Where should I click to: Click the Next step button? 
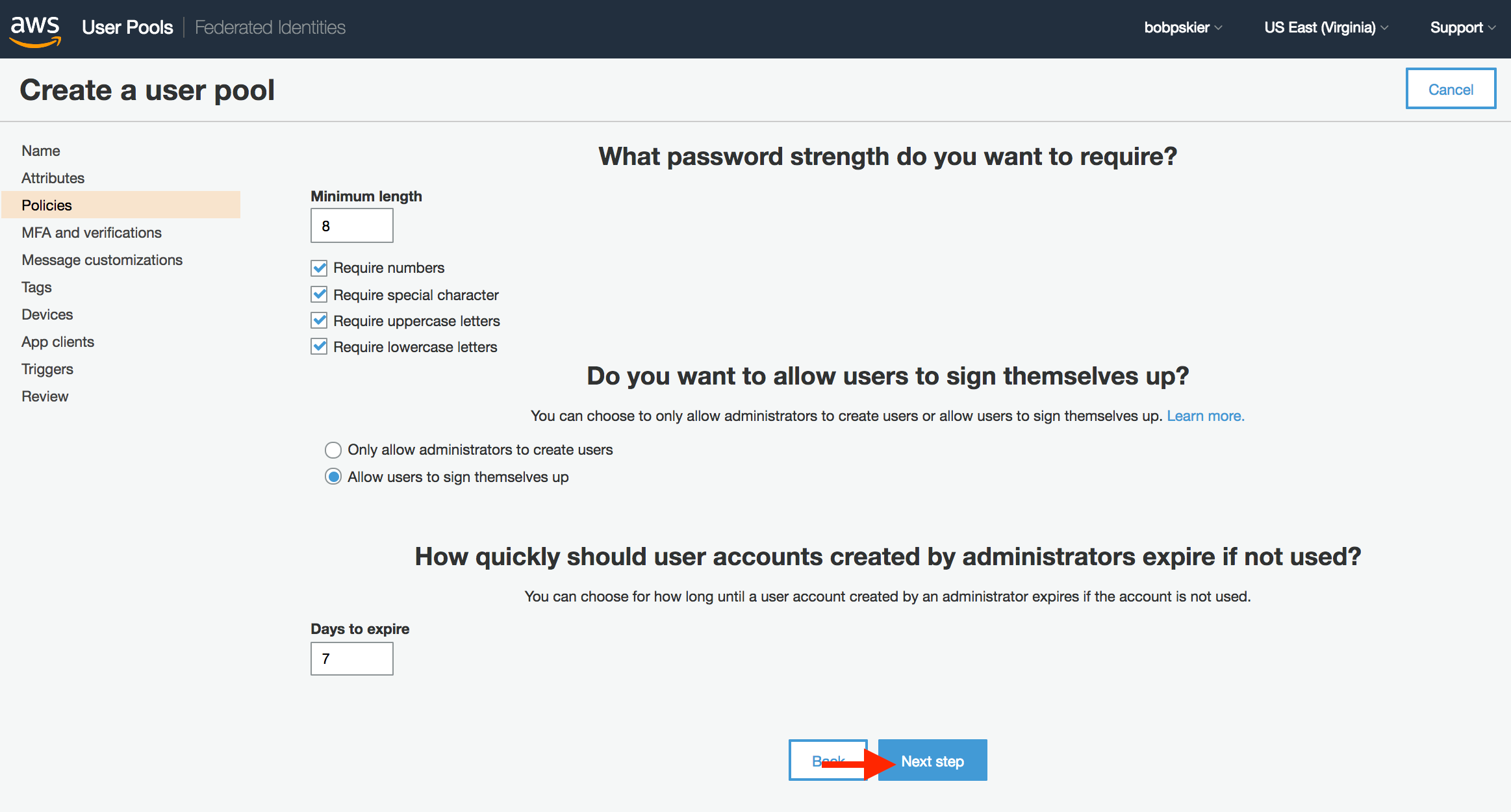[932, 760]
